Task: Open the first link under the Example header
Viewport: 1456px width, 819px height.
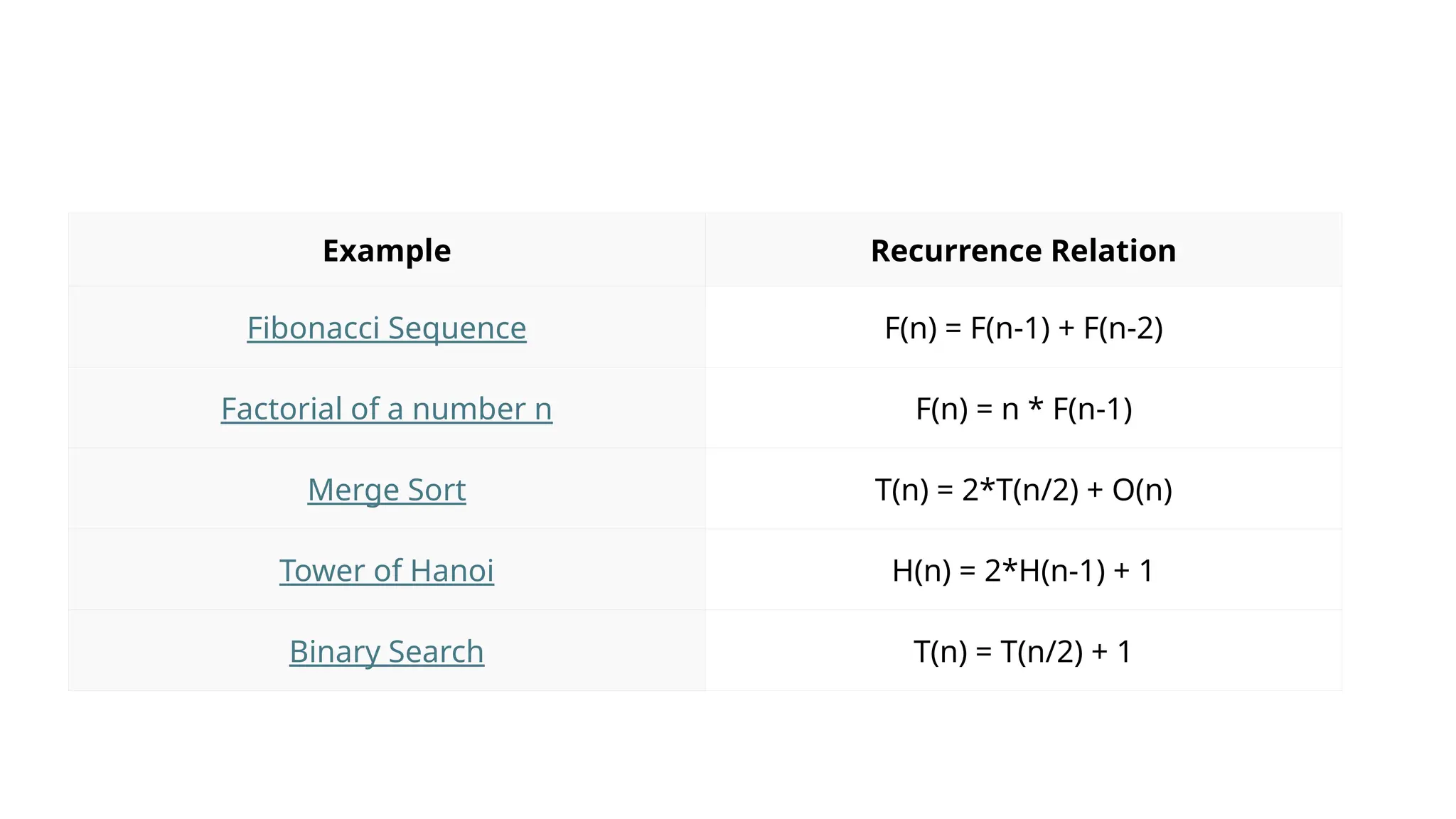Action: pyautogui.click(x=386, y=328)
